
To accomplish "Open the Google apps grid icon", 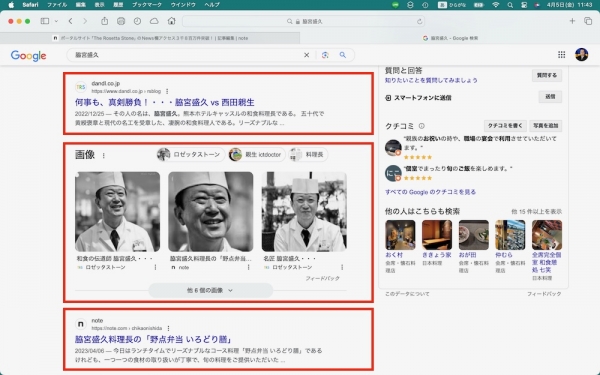I will (x=561, y=55).
